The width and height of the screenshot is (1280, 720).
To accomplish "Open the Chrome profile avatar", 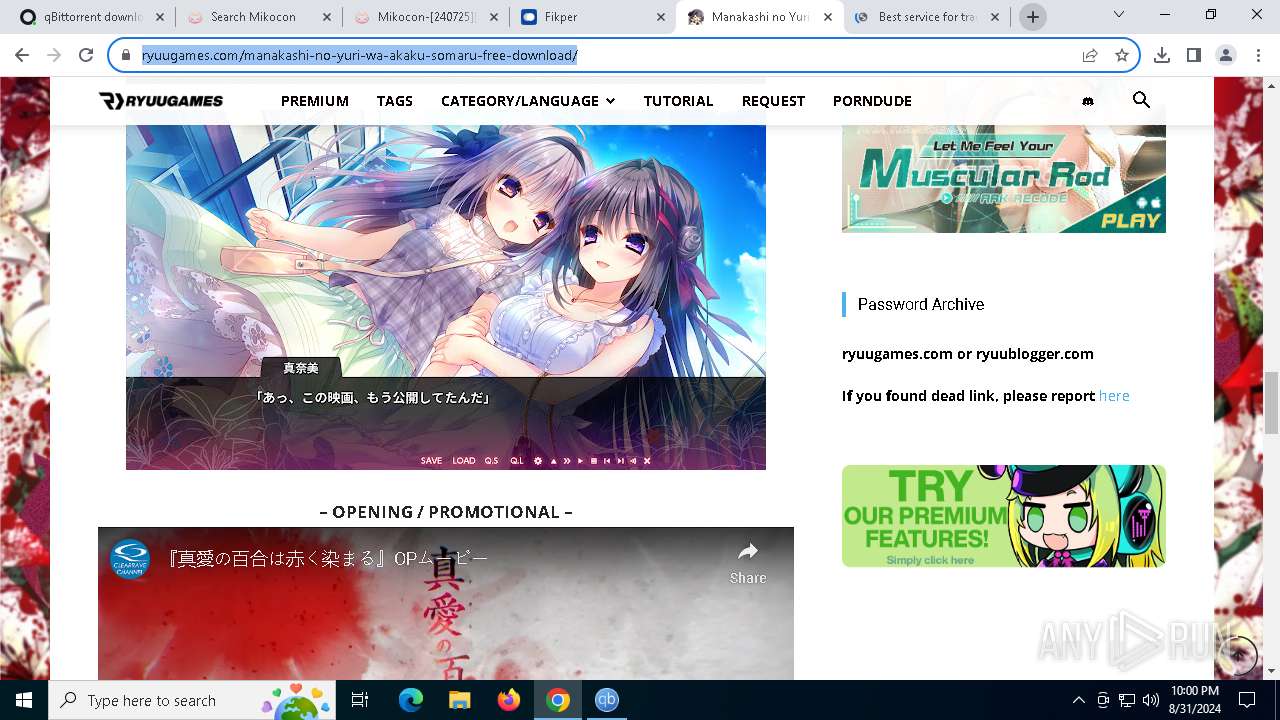I will [x=1225, y=55].
